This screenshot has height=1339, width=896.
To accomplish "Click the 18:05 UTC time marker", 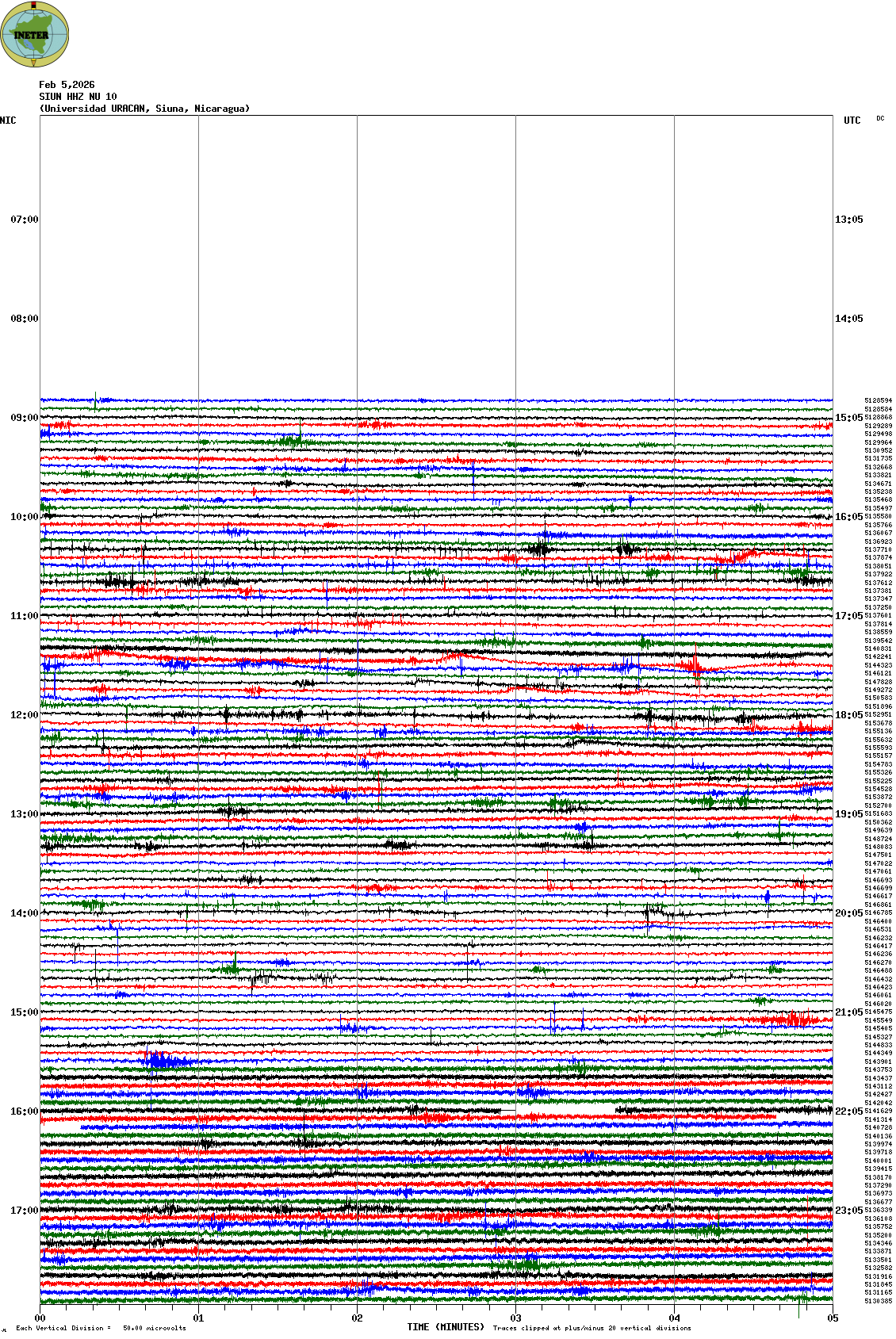I will tap(848, 715).
